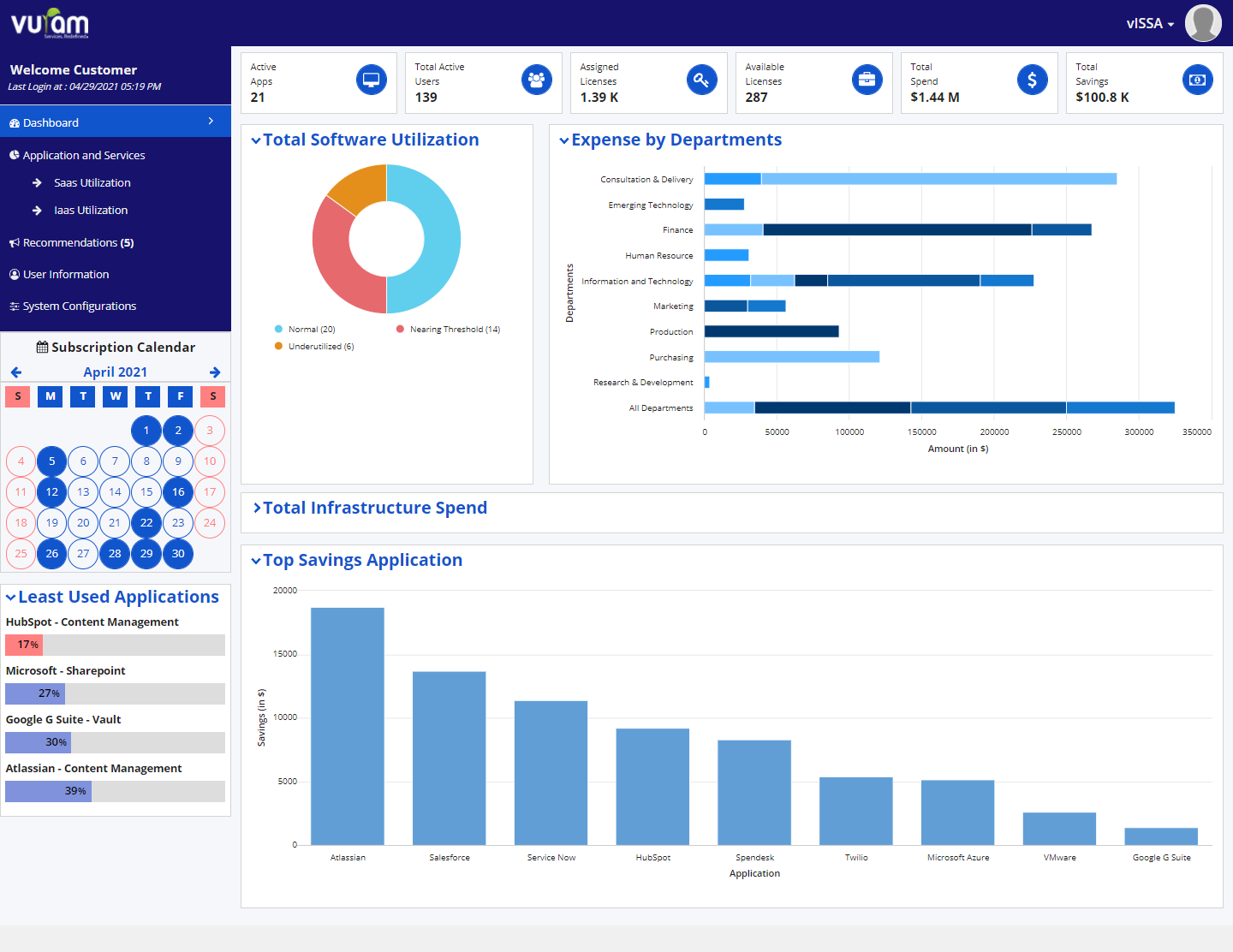Open Iaas Utilization submenu item
Viewport: 1233px width, 952px height.
[91, 211]
